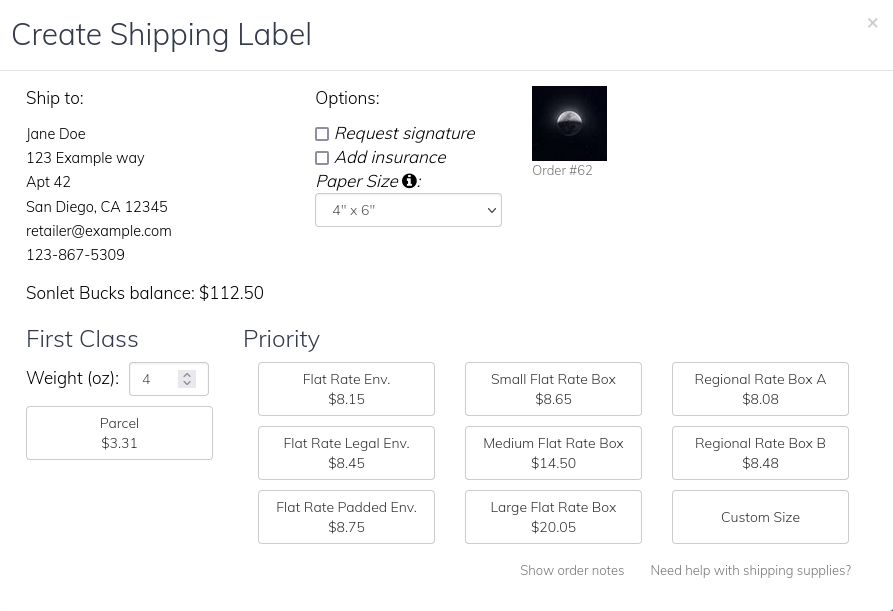Select Regional Rate Box A

[760, 389]
